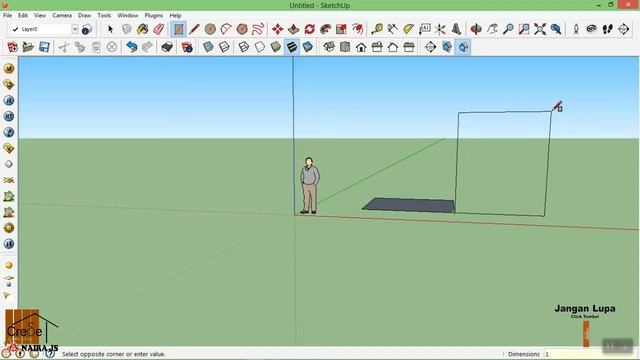Viewport: 640px width, 360px height.
Task: Create a new file
Action: pyautogui.click(x=12, y=47)
